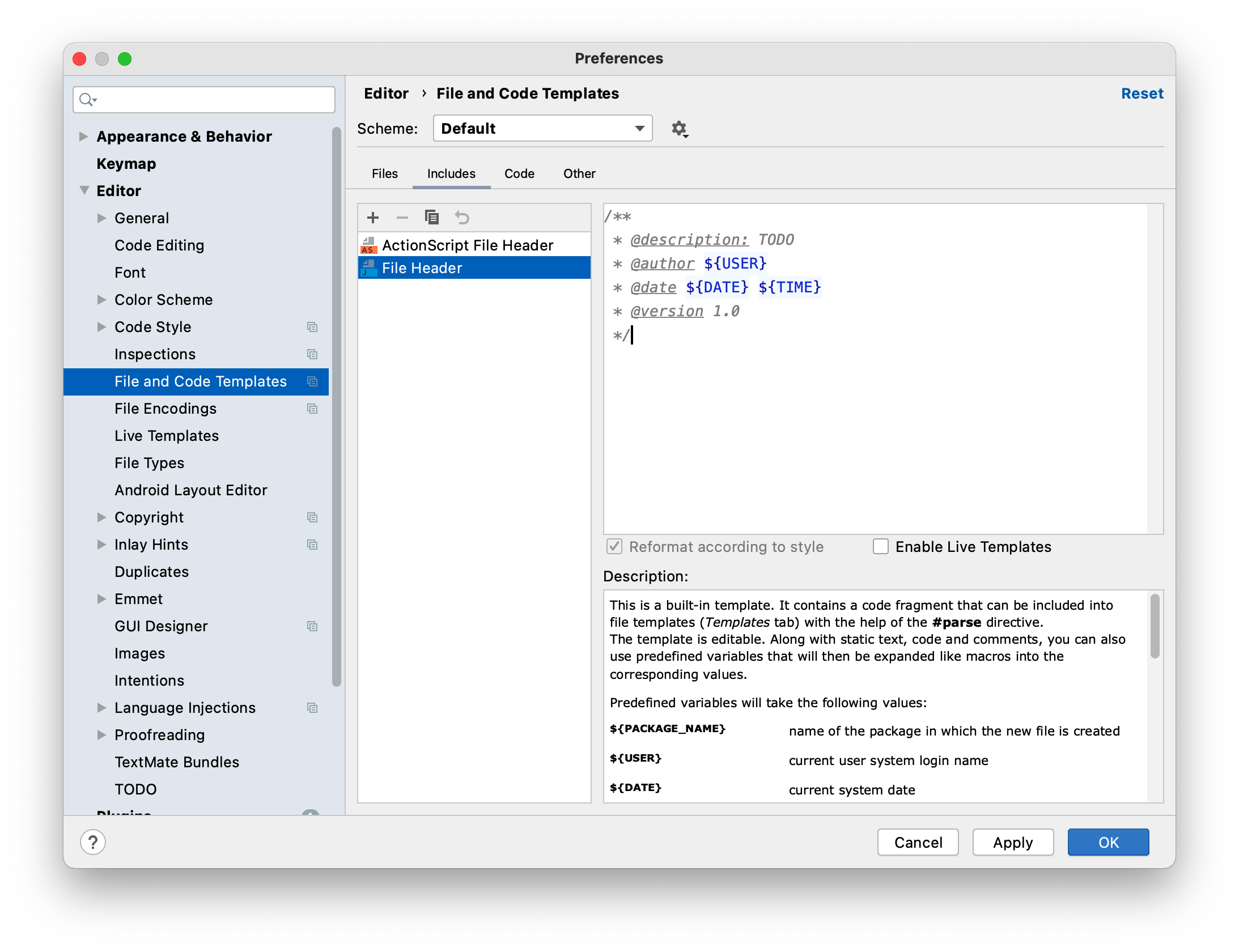Open Live Templates settings
This screenshot has height=952, width=1239.
[167, 436]
